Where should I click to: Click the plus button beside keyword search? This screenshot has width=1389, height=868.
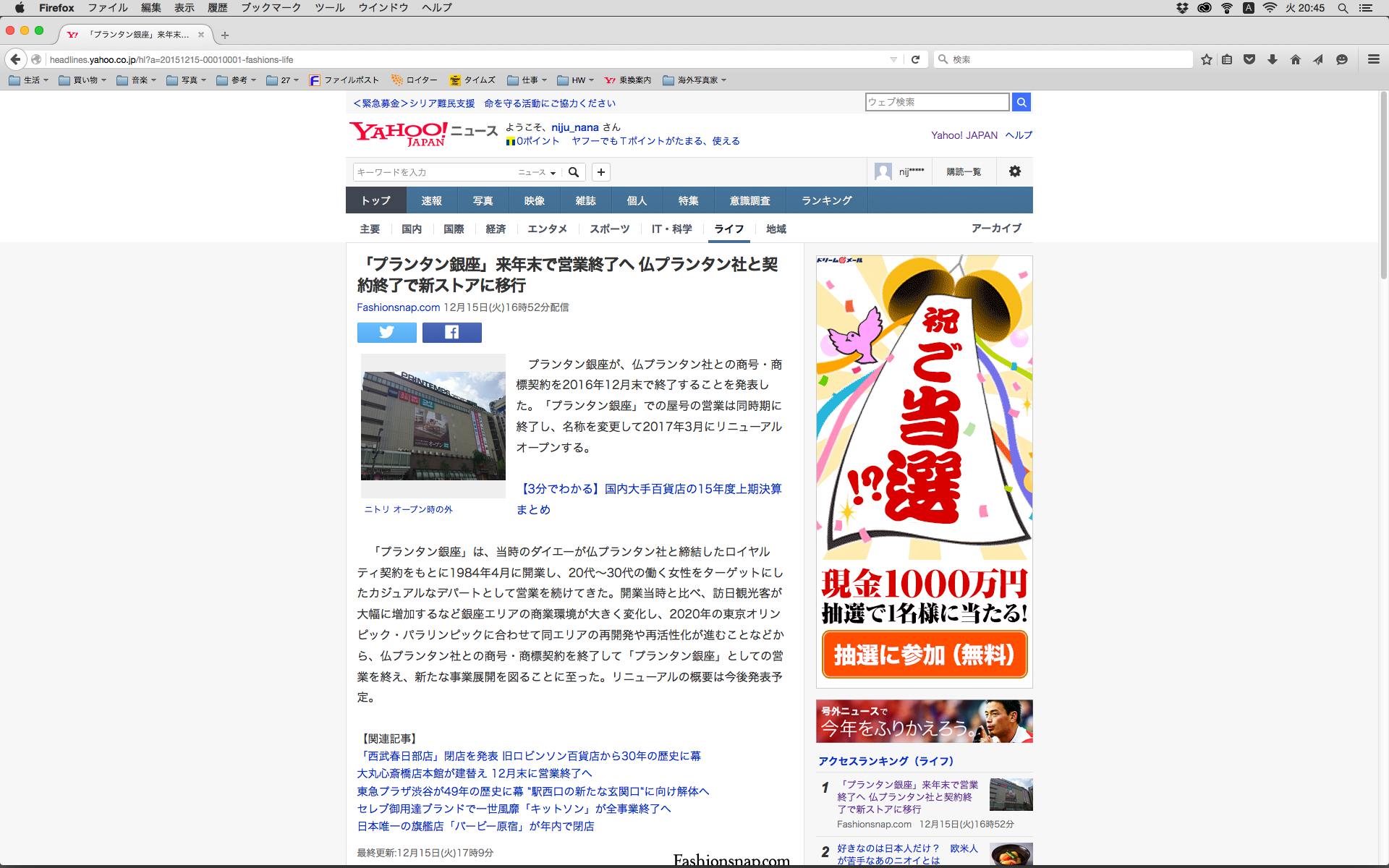point(600,172)
